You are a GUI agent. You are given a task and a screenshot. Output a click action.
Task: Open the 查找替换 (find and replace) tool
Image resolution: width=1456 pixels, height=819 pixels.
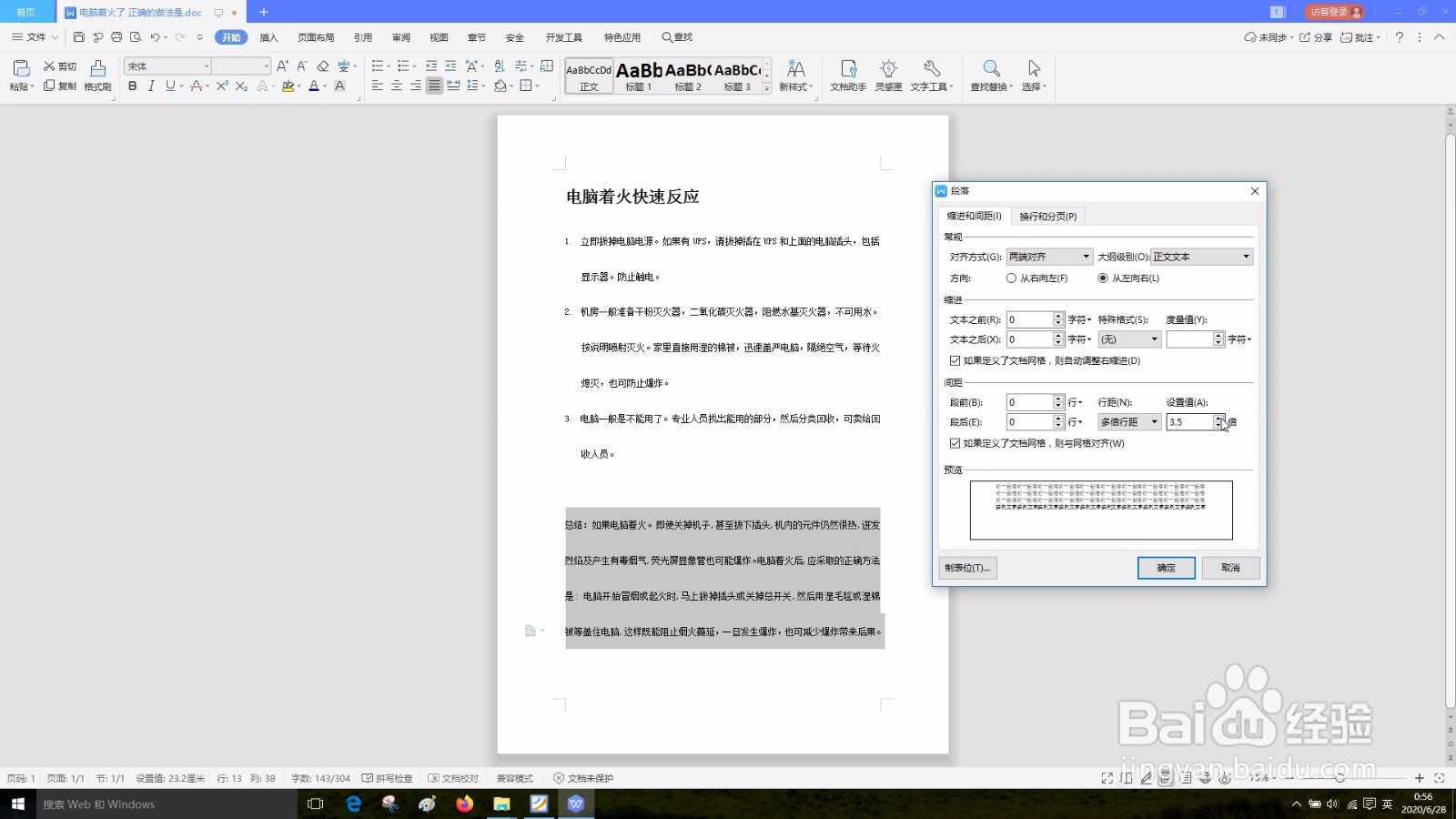coord(990,76)
